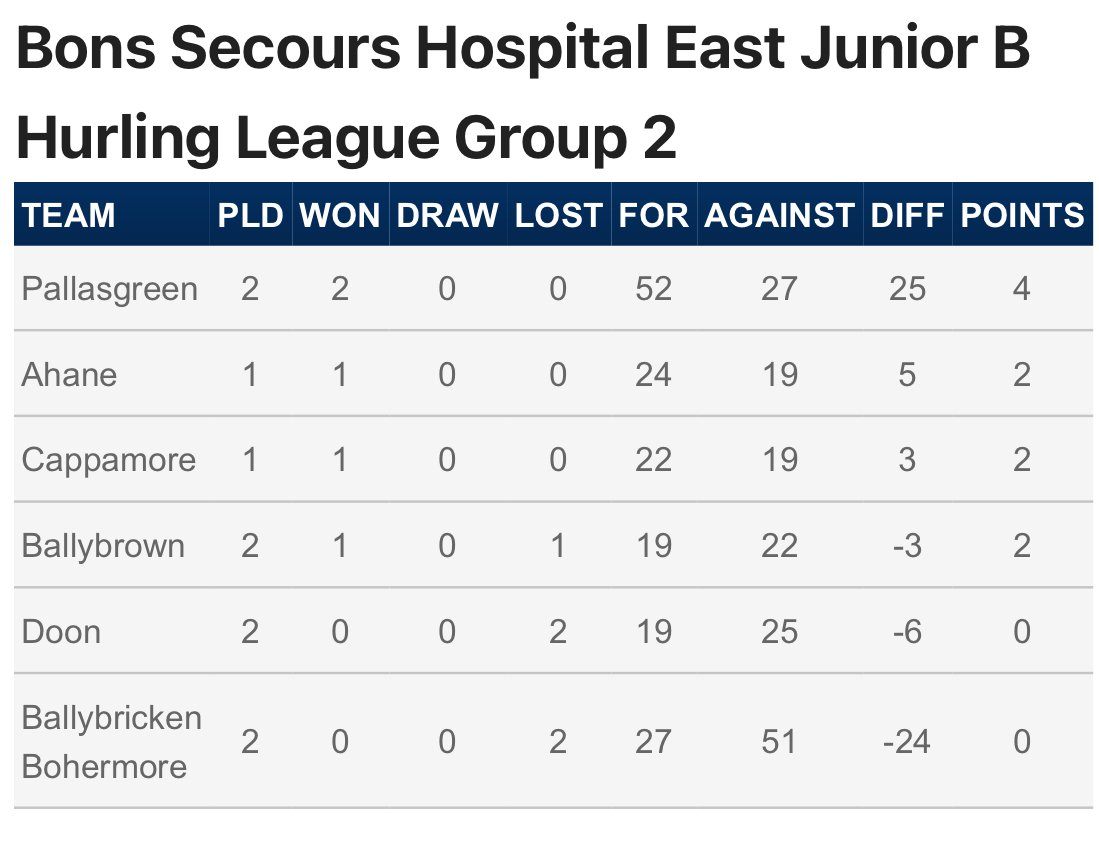Select the DIFF column header

[907, 214]
